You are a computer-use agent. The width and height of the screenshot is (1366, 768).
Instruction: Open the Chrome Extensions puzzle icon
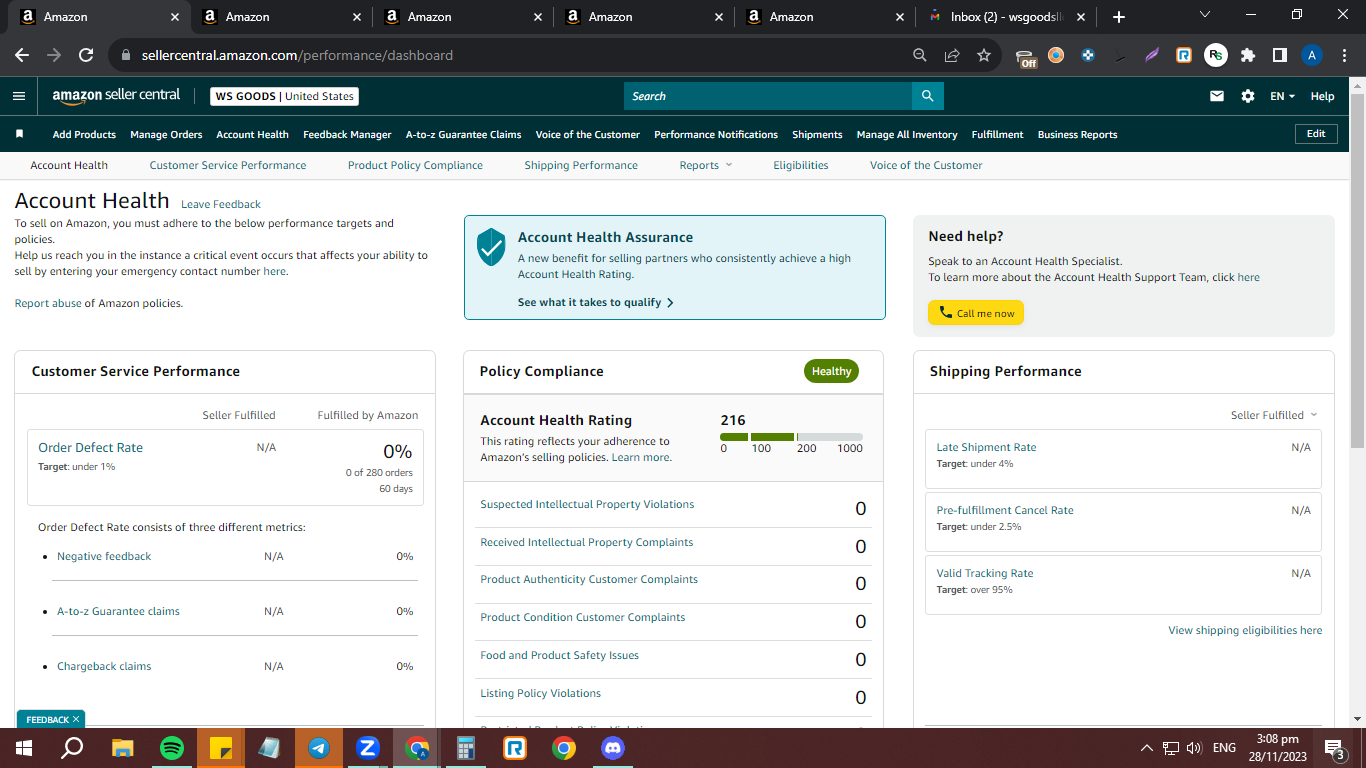click(1248, 55)
